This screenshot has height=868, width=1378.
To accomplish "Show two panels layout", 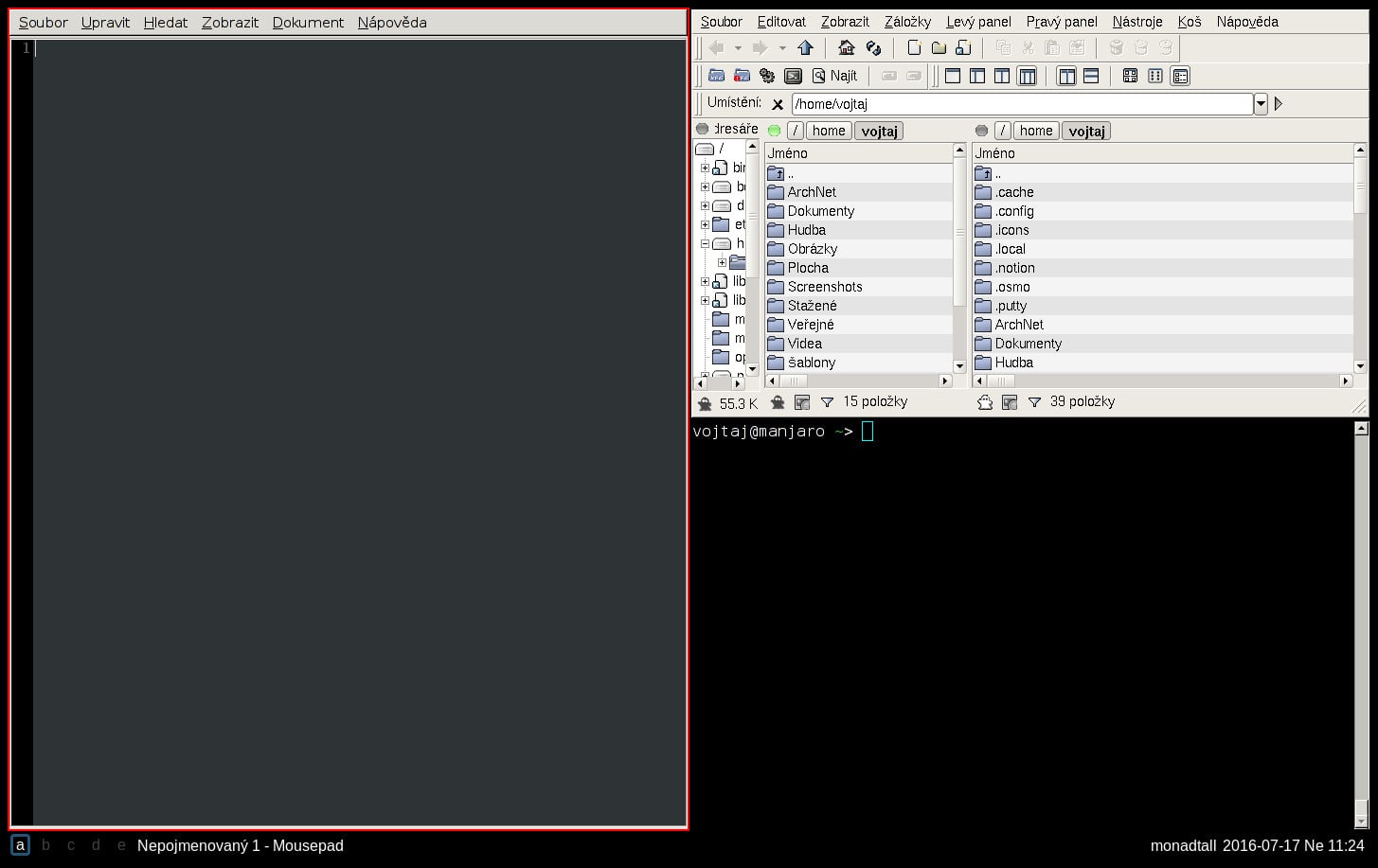I will pyautogui.click(x=1002, y=76).
